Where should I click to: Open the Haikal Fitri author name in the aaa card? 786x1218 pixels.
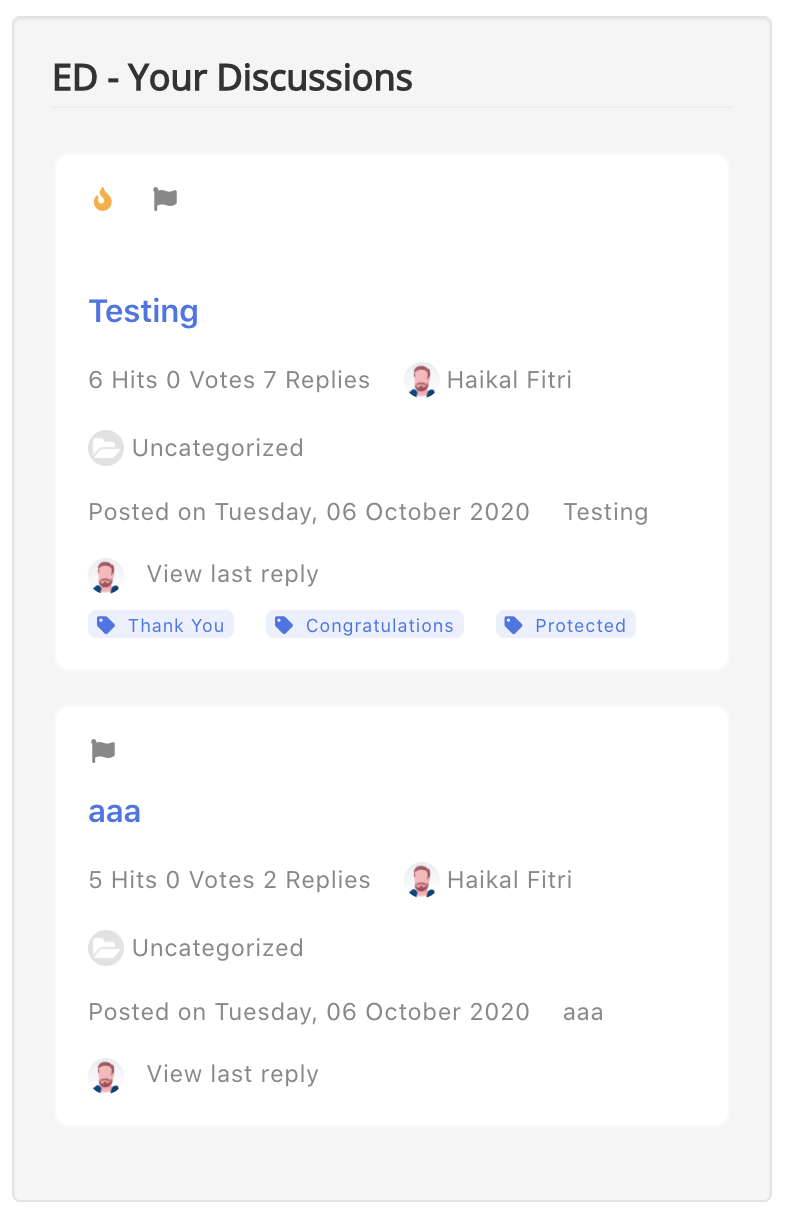[x=510, y=880]
